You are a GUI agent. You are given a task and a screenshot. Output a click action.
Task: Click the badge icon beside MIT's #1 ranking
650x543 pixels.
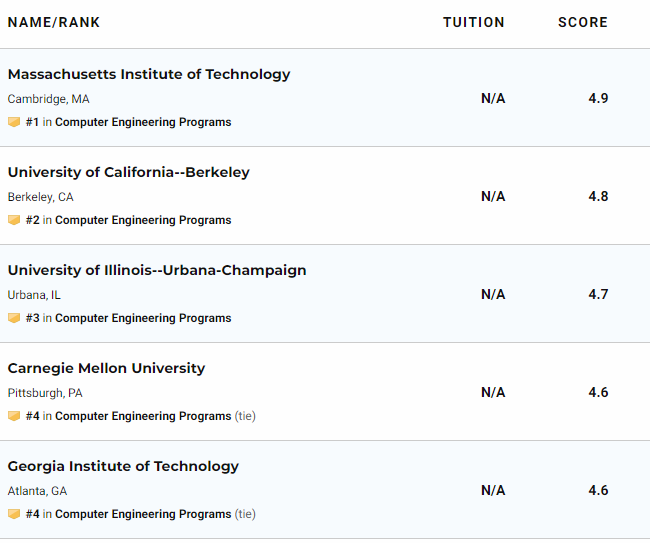pos(14,122)
